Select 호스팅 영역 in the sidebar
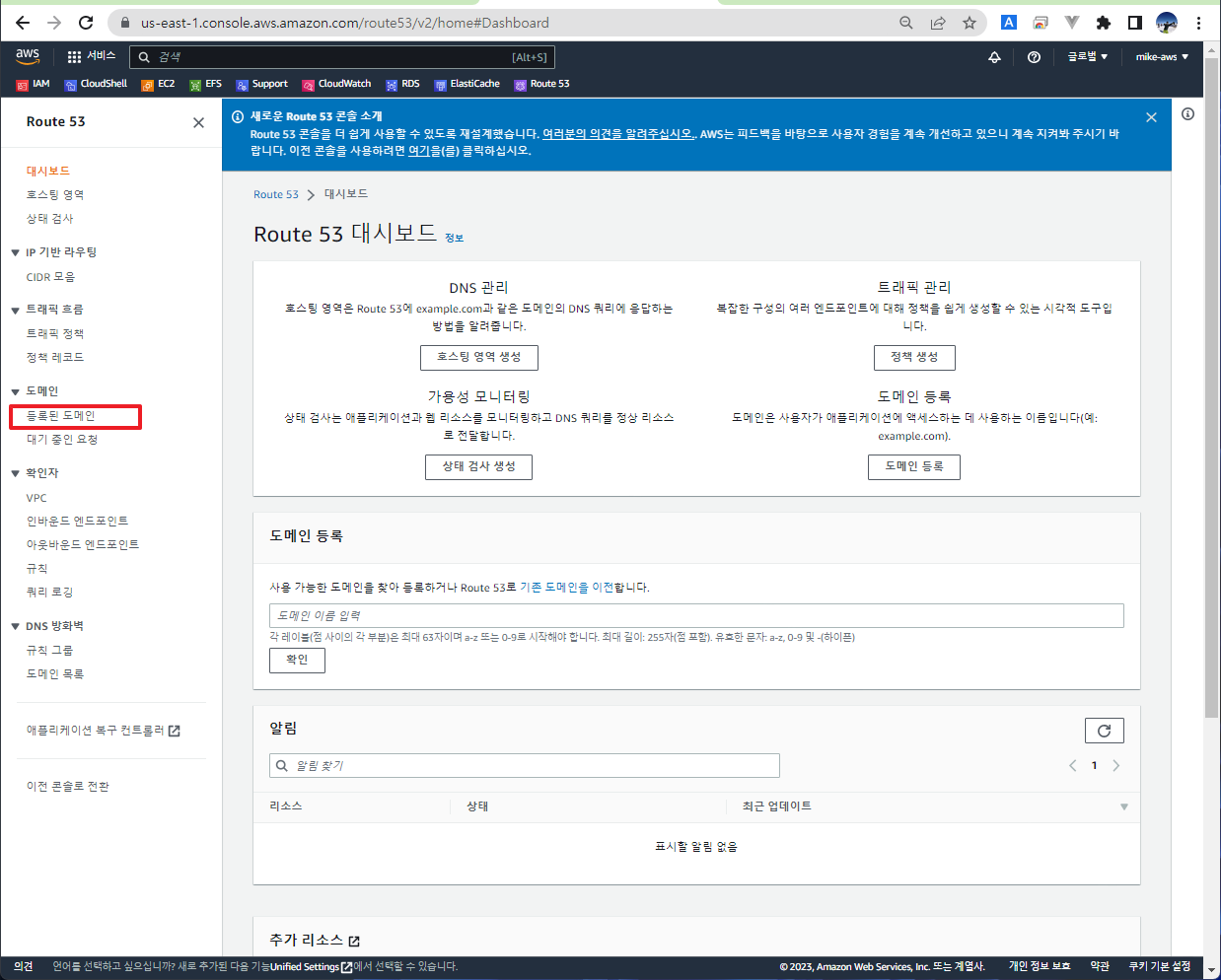Viewport: 1221px width, 980px height. (x=55, y=194)
